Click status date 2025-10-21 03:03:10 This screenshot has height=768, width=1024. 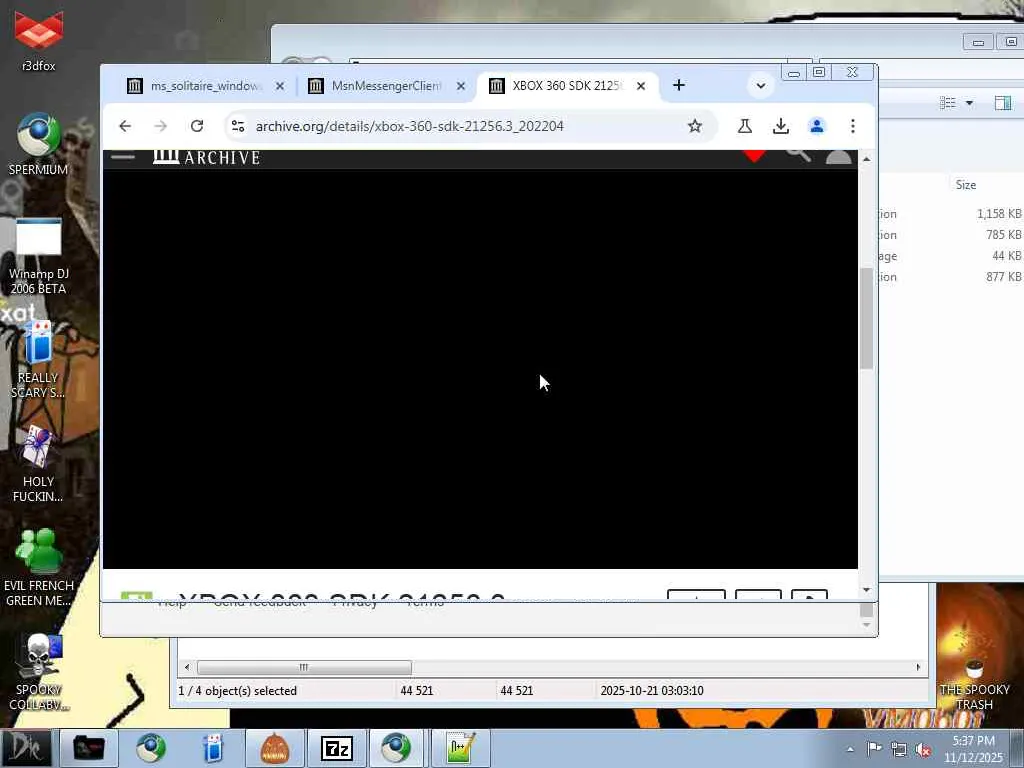652,691
